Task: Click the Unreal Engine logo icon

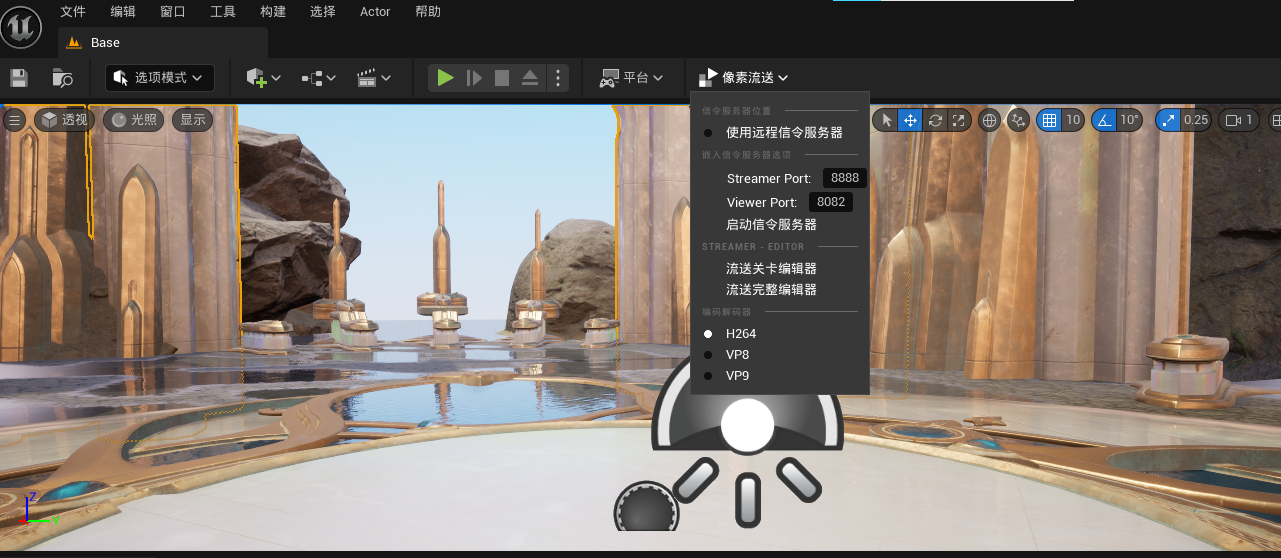Action: click(21, 26)
